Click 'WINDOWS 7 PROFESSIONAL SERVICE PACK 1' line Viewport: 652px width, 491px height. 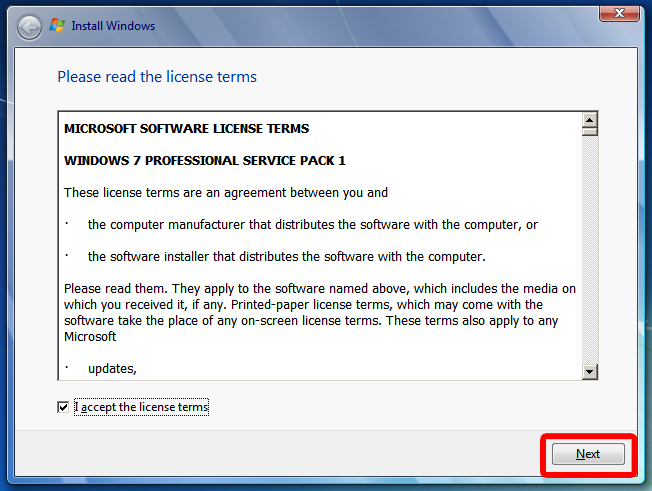point(205,160)
